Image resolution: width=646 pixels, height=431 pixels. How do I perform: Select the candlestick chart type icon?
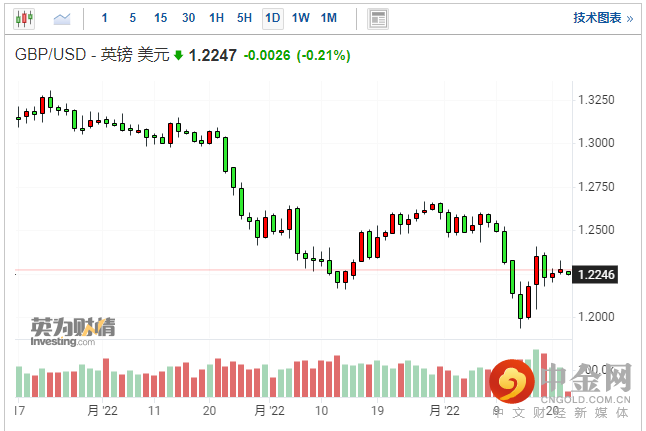click(x=22, y=18)
